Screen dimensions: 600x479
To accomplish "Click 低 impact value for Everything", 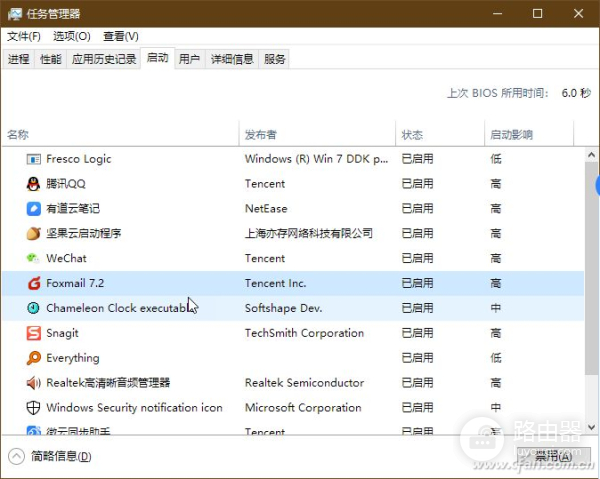I will tap(496, 358).
